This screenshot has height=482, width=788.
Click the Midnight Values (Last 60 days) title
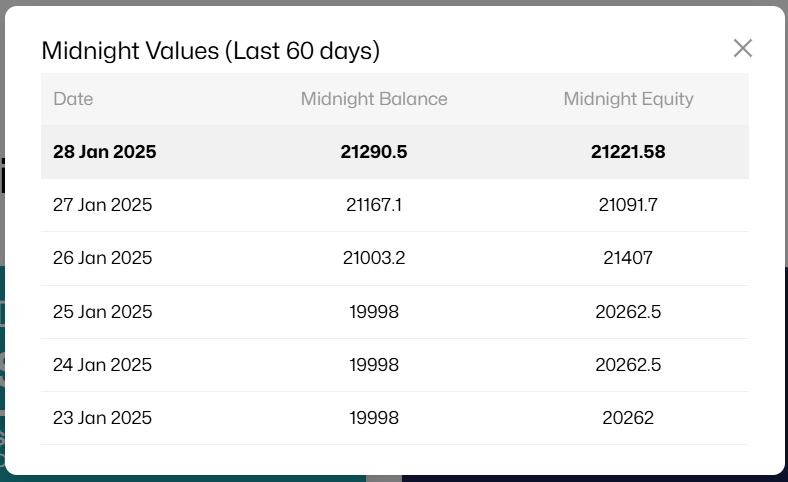210,50
